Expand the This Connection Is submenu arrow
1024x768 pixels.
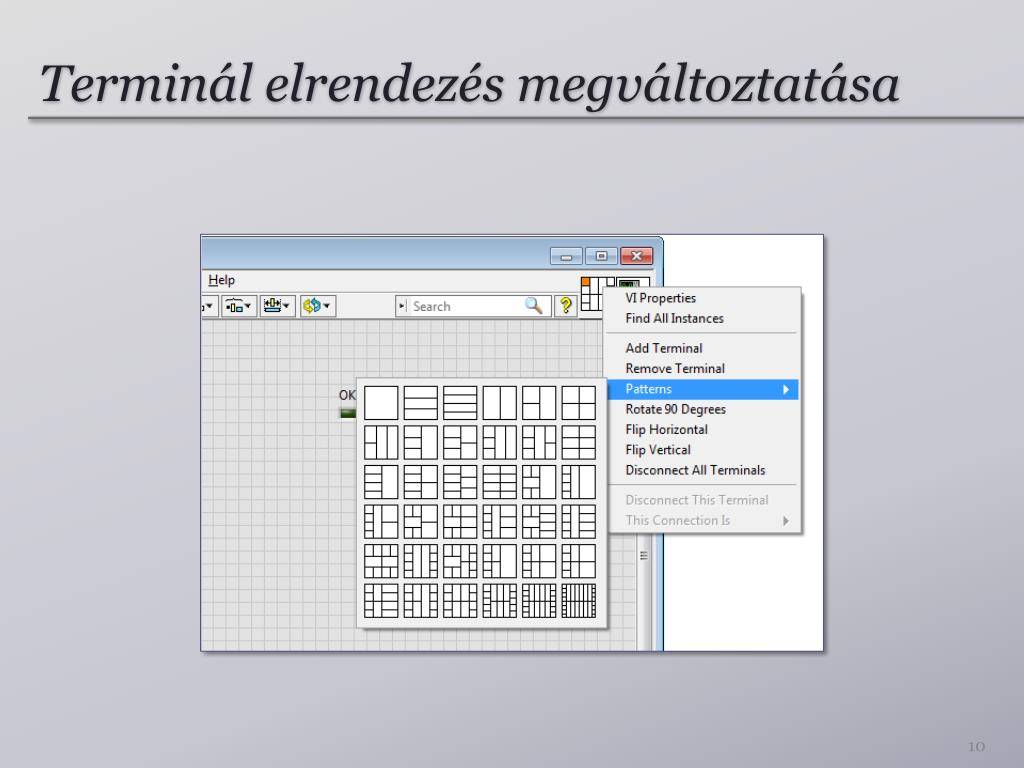click(x=786, y=520)
